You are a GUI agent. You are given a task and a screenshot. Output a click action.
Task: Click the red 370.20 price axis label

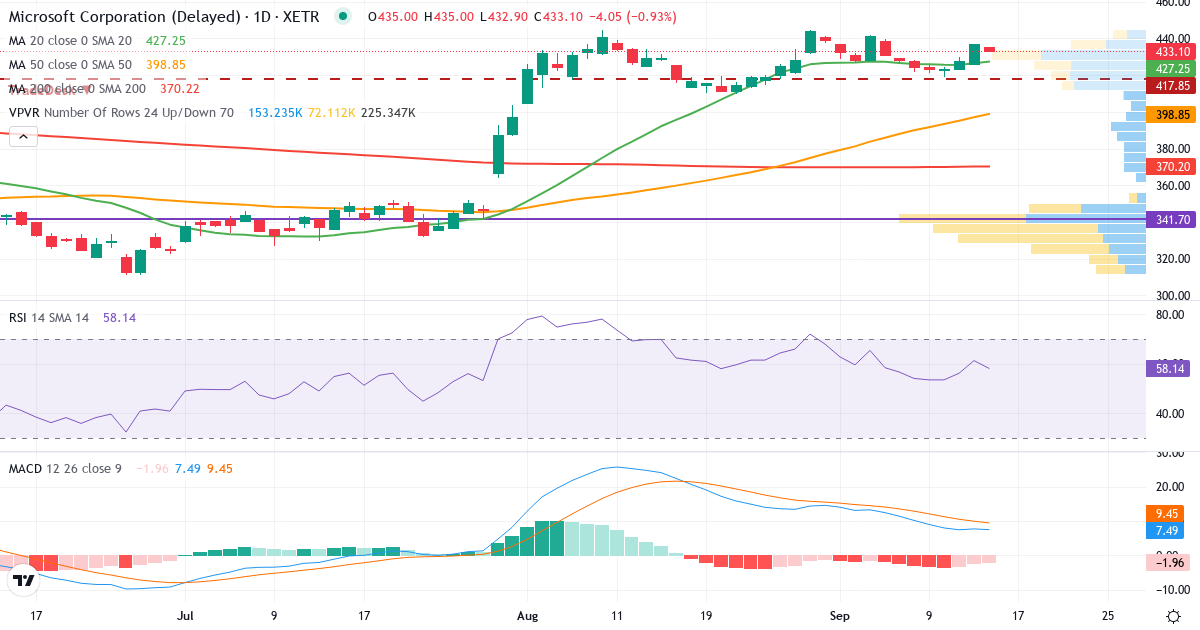(x=1171, y=167)
